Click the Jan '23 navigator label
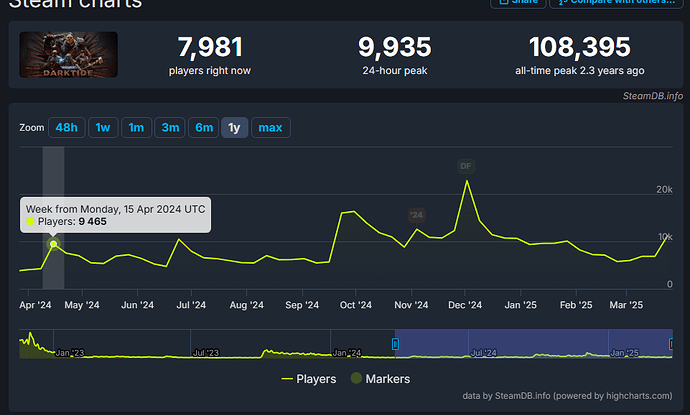 click(x=70, y=353)
